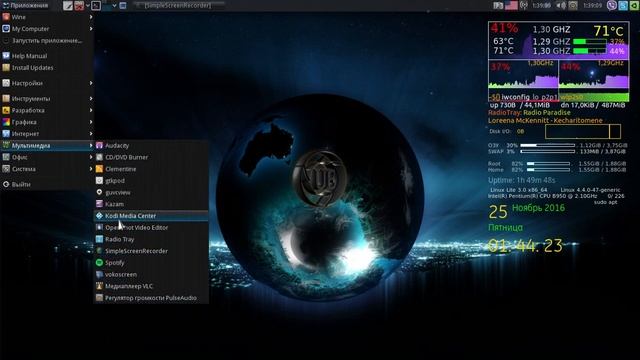Viewport: 640px width, 360px height.
Task: Expand the Настройки submenu arrow
Action: [x=91, y=83]
